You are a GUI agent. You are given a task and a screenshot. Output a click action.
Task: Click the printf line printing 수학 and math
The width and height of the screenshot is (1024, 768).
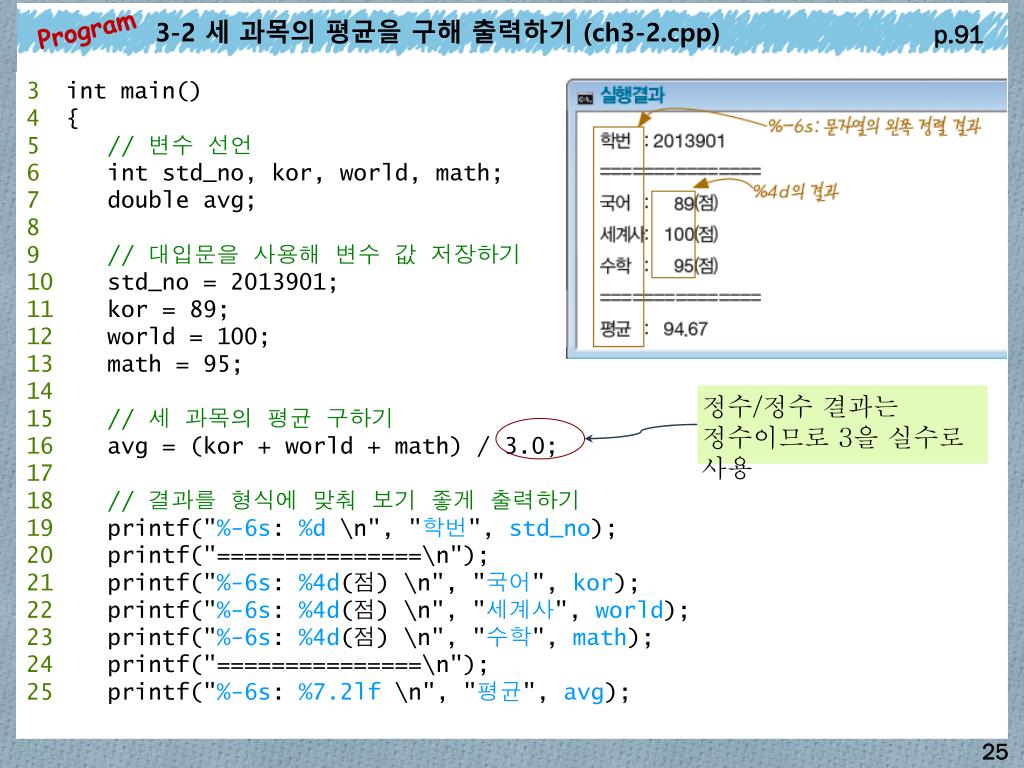tap(380, 637)
